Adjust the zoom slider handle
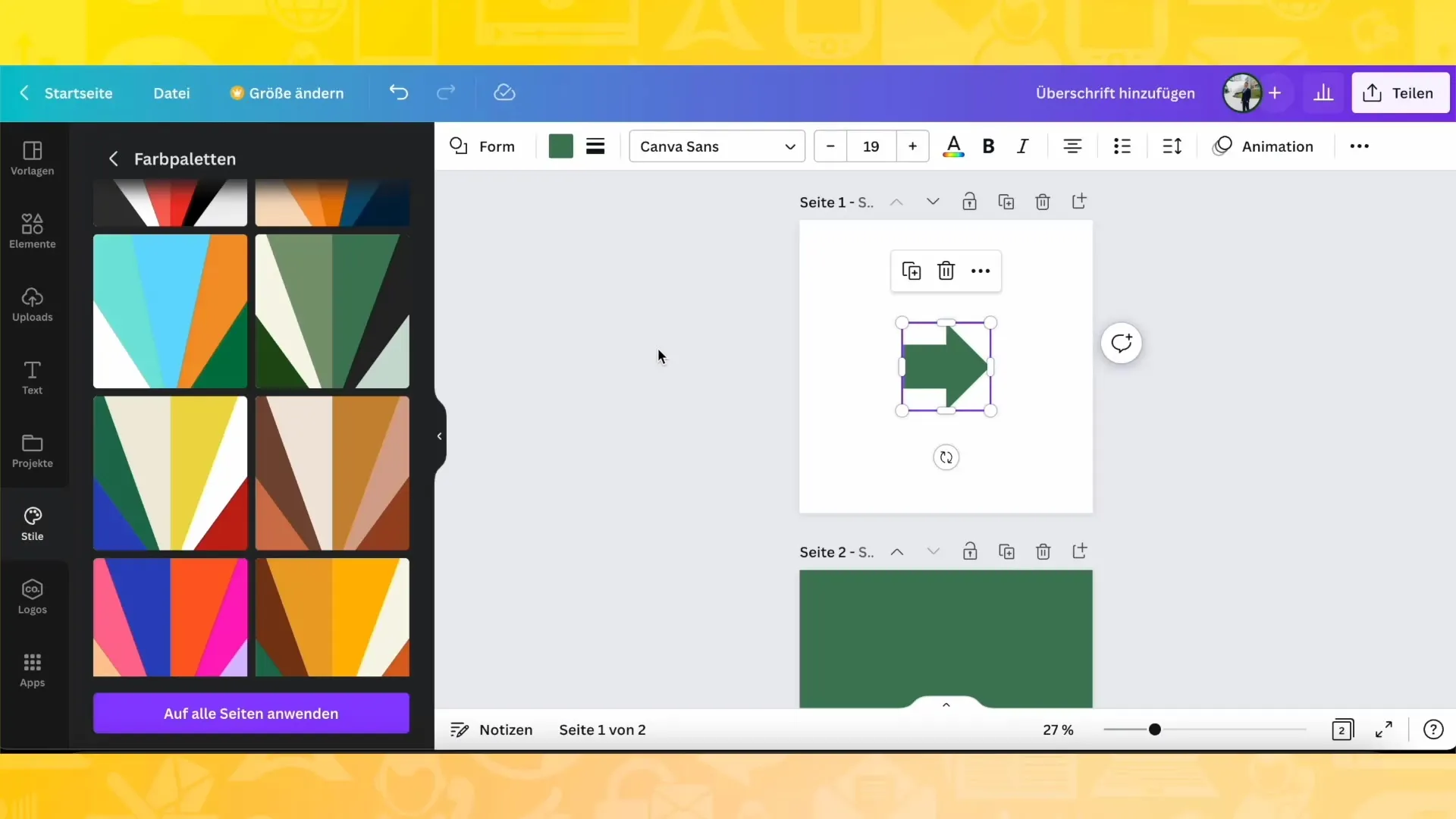The image size is (1456, 819). pos(1154,730)
